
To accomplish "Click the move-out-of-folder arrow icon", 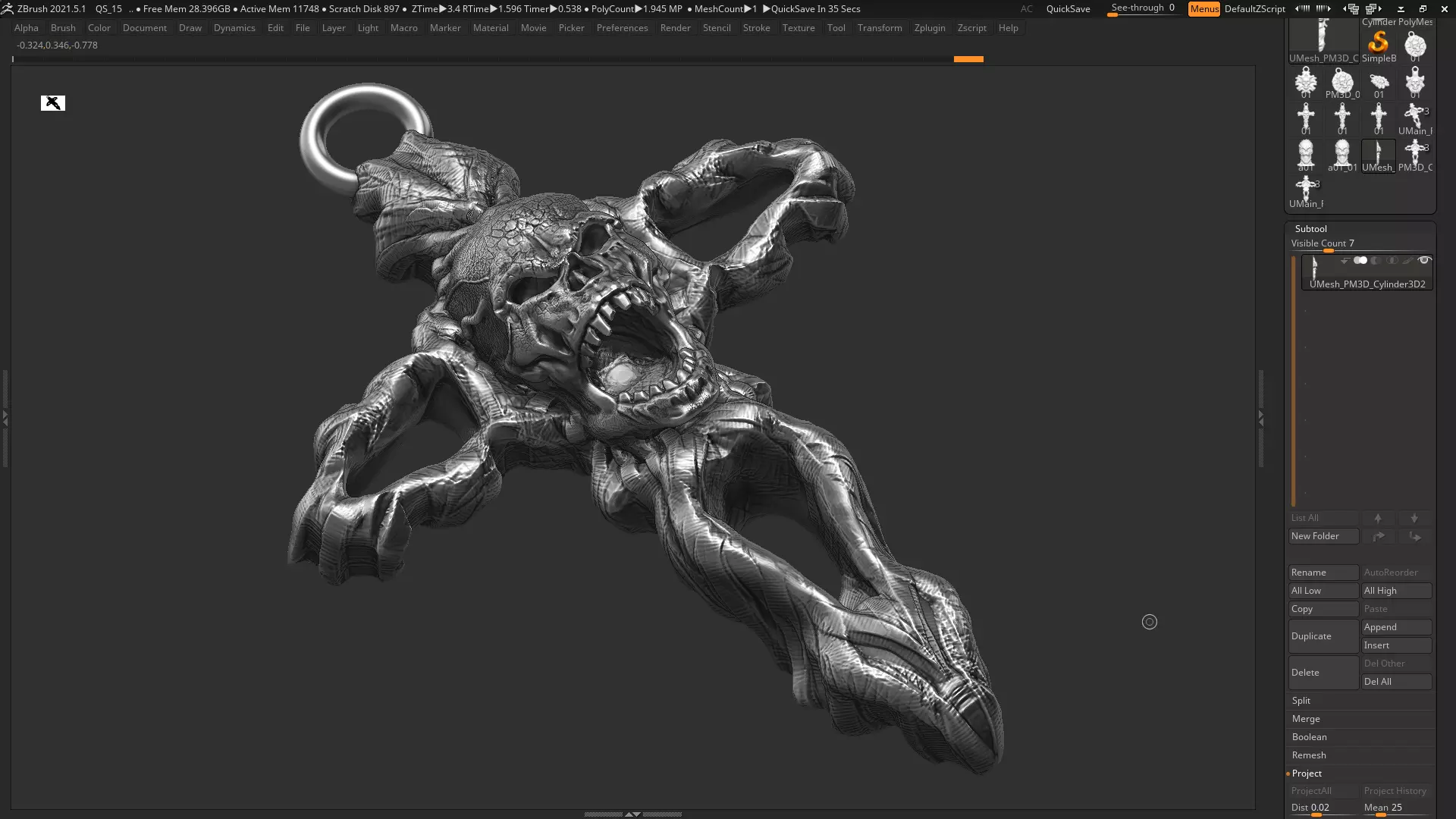I will 1414,536.
